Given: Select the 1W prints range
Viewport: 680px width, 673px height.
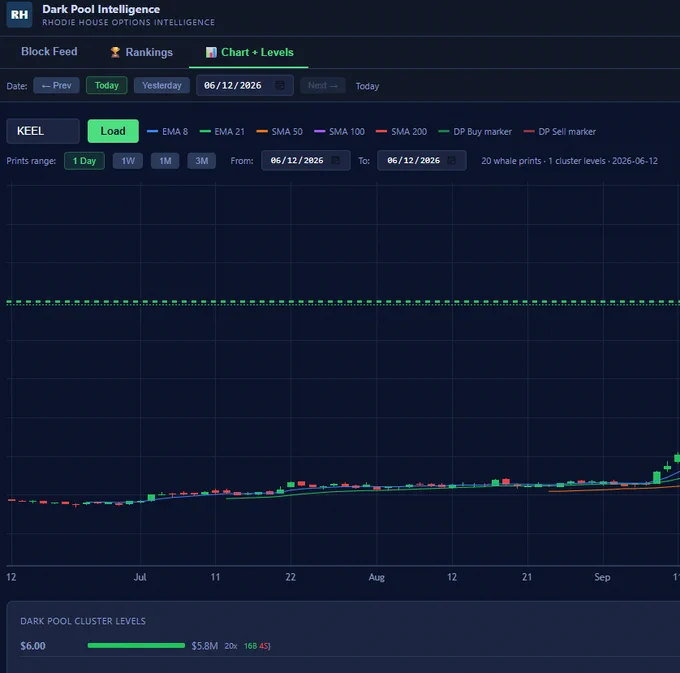Looking at the screenshot, I should (x=128, y=161).
